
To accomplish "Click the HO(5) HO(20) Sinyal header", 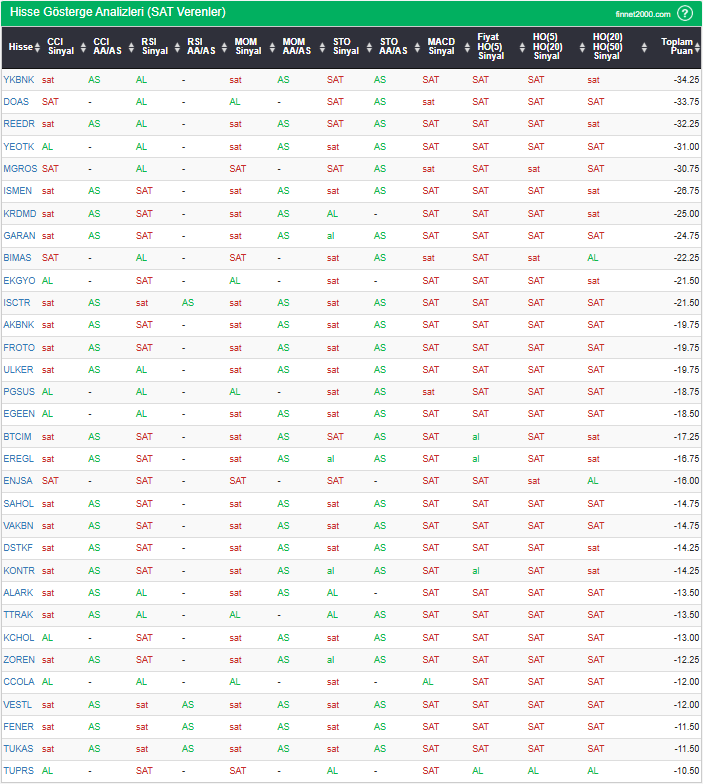I will tap(546, 47).
